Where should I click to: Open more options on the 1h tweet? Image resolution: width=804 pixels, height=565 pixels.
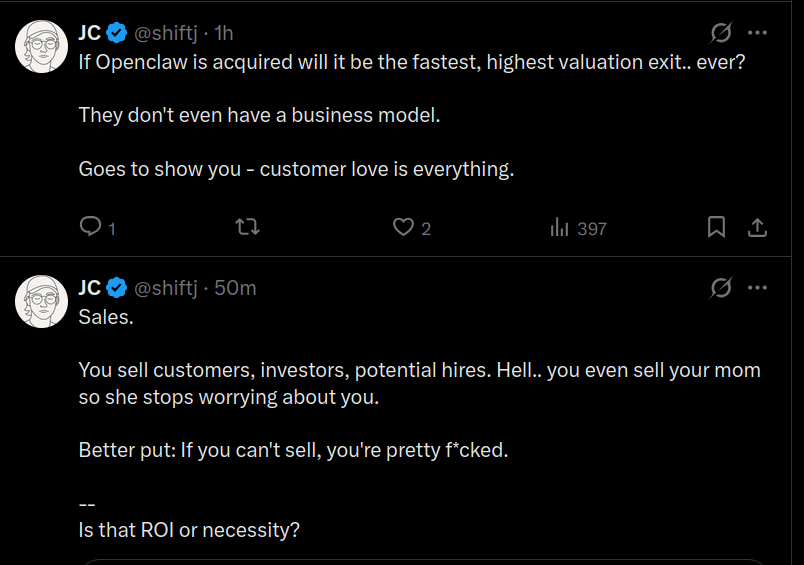click(757, 33)
